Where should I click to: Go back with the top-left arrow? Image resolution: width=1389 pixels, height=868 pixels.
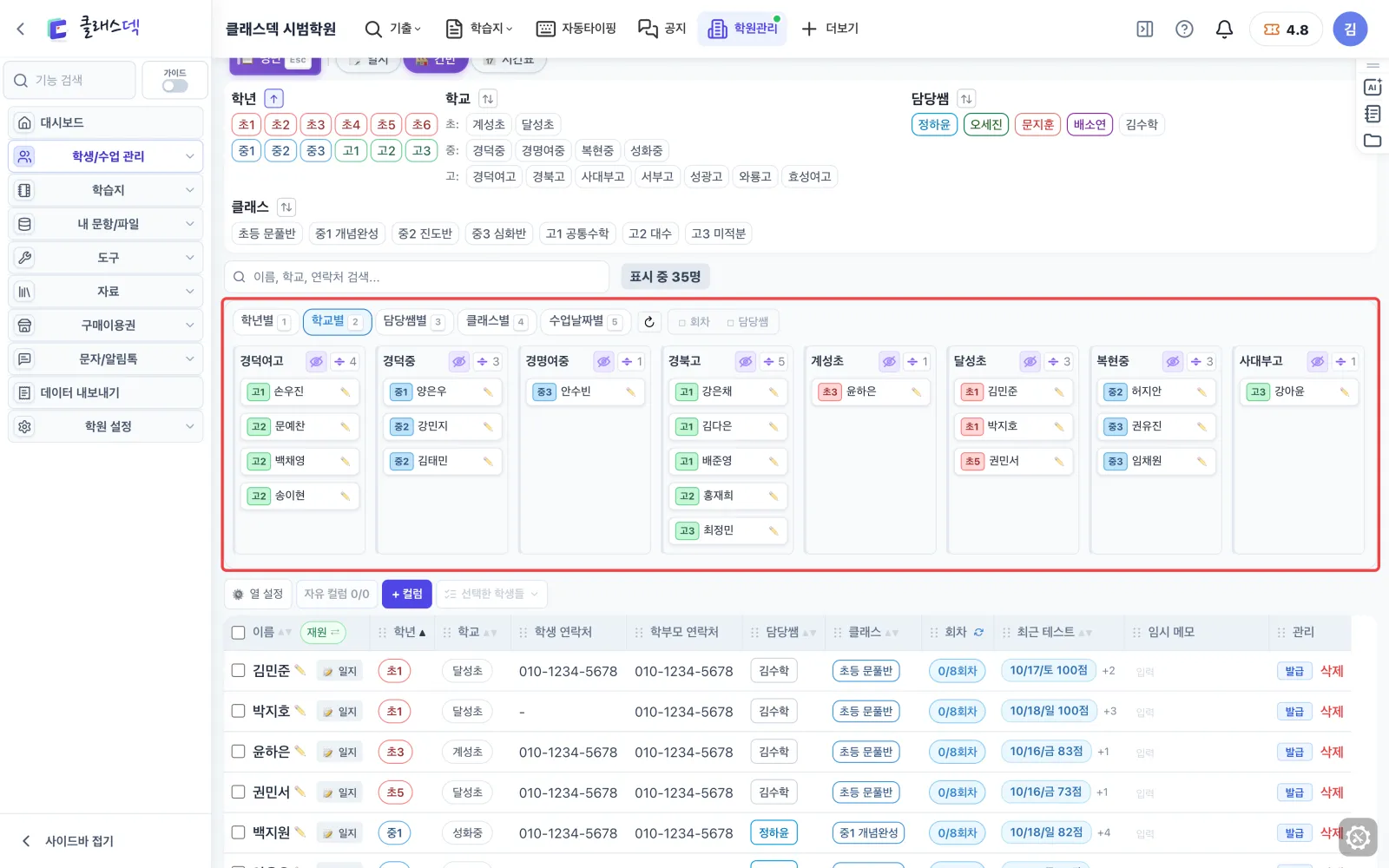(x=21, y=29)
